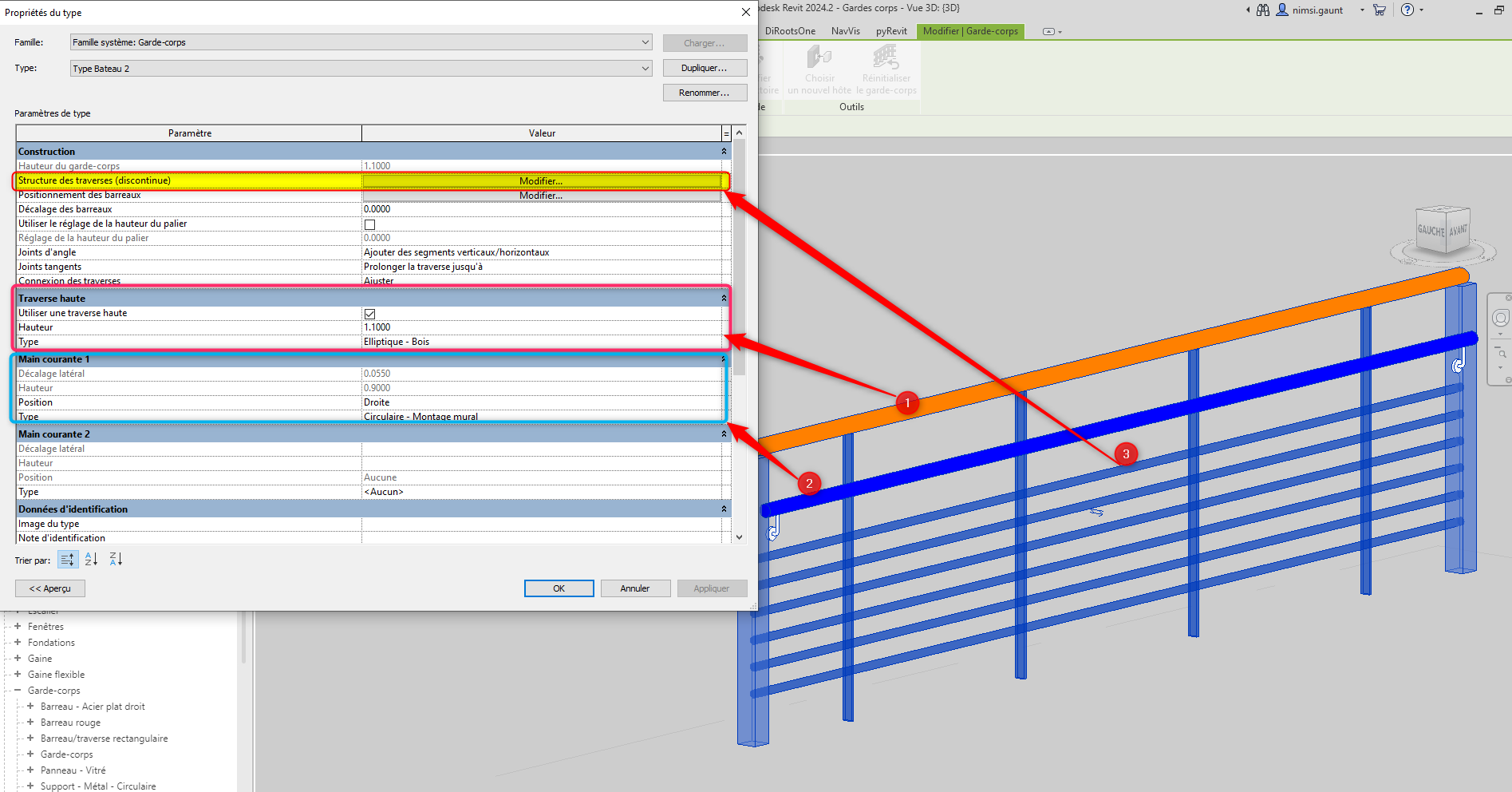1512x792 pixels.
Task: Sort parameters Z to A
Action: [116, 560]
